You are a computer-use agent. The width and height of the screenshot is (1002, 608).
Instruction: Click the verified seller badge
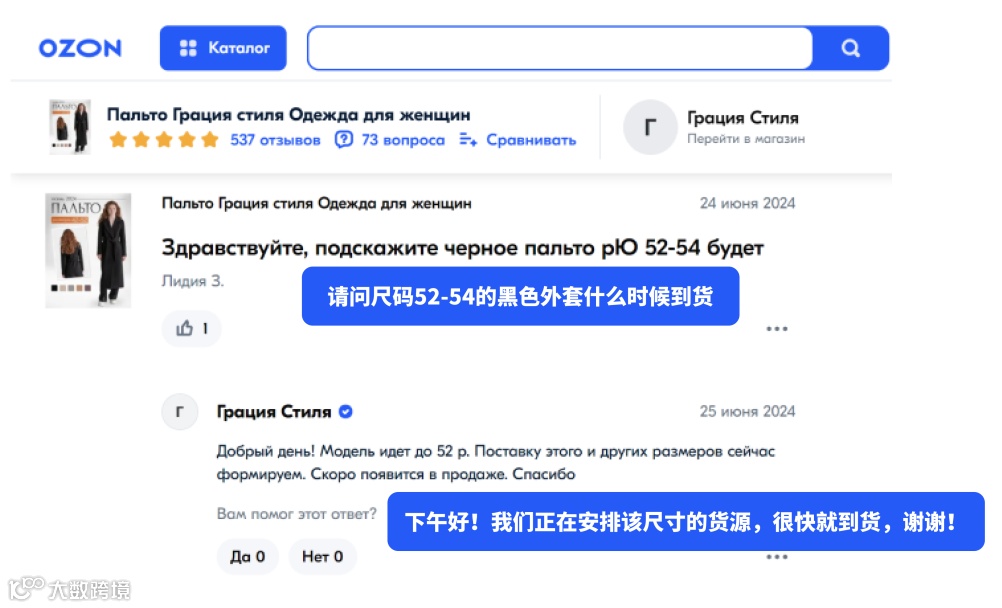[x=346, y=412]
